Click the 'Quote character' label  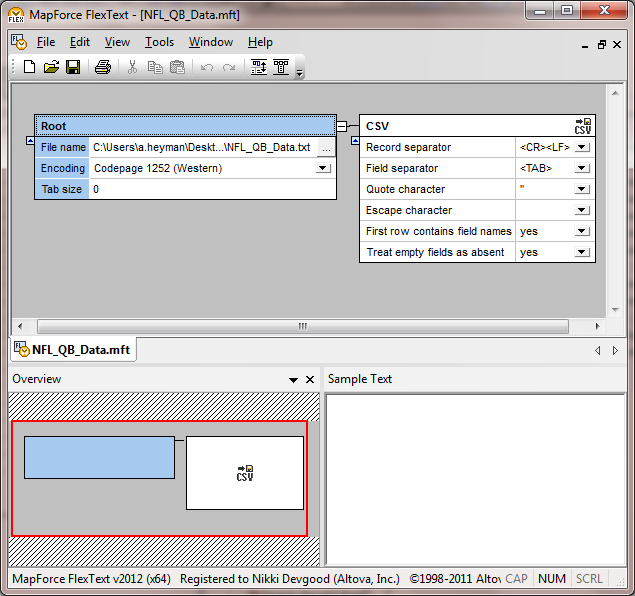[405, 189]
